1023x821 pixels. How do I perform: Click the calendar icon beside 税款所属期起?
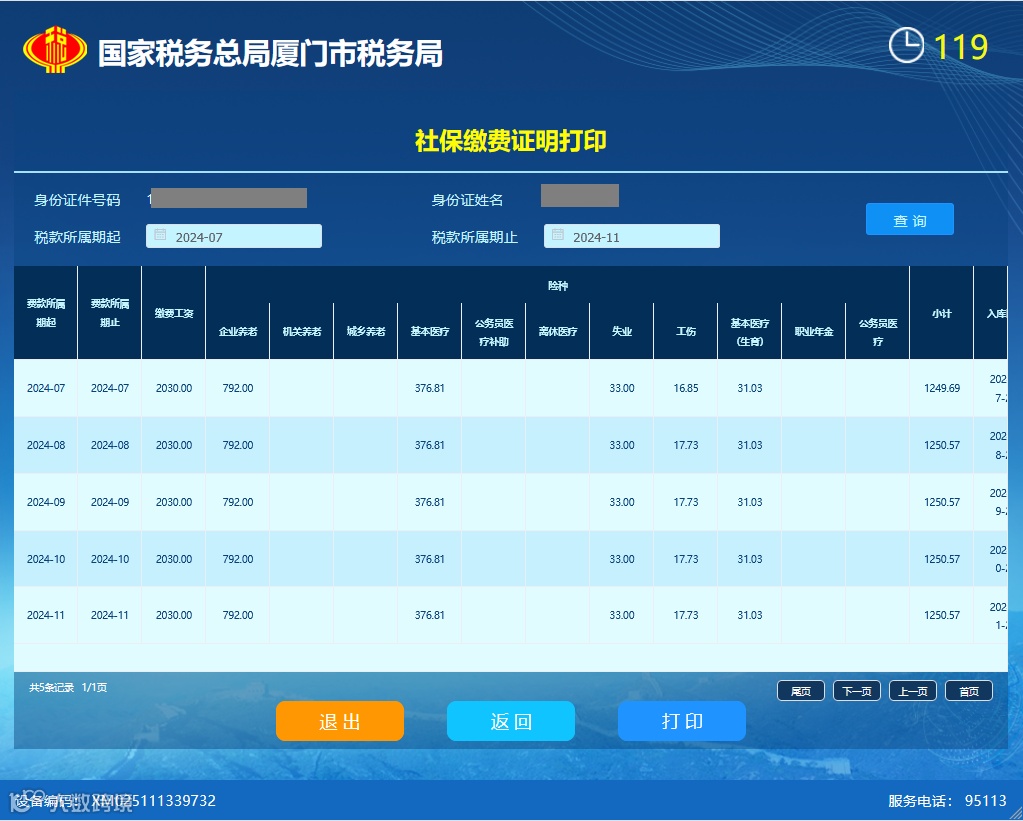[x=159, y=234]
